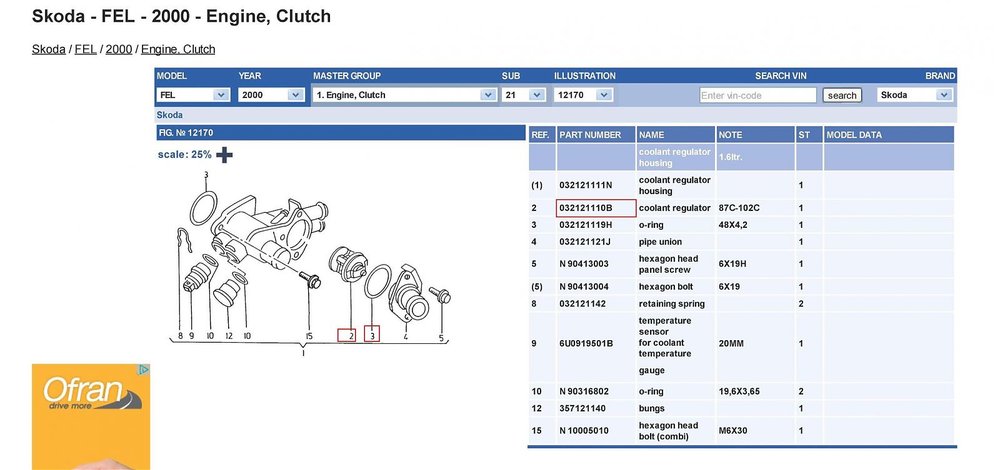Click part number 032121119H
1000x470 pixels.
click(x=585, y=225)
